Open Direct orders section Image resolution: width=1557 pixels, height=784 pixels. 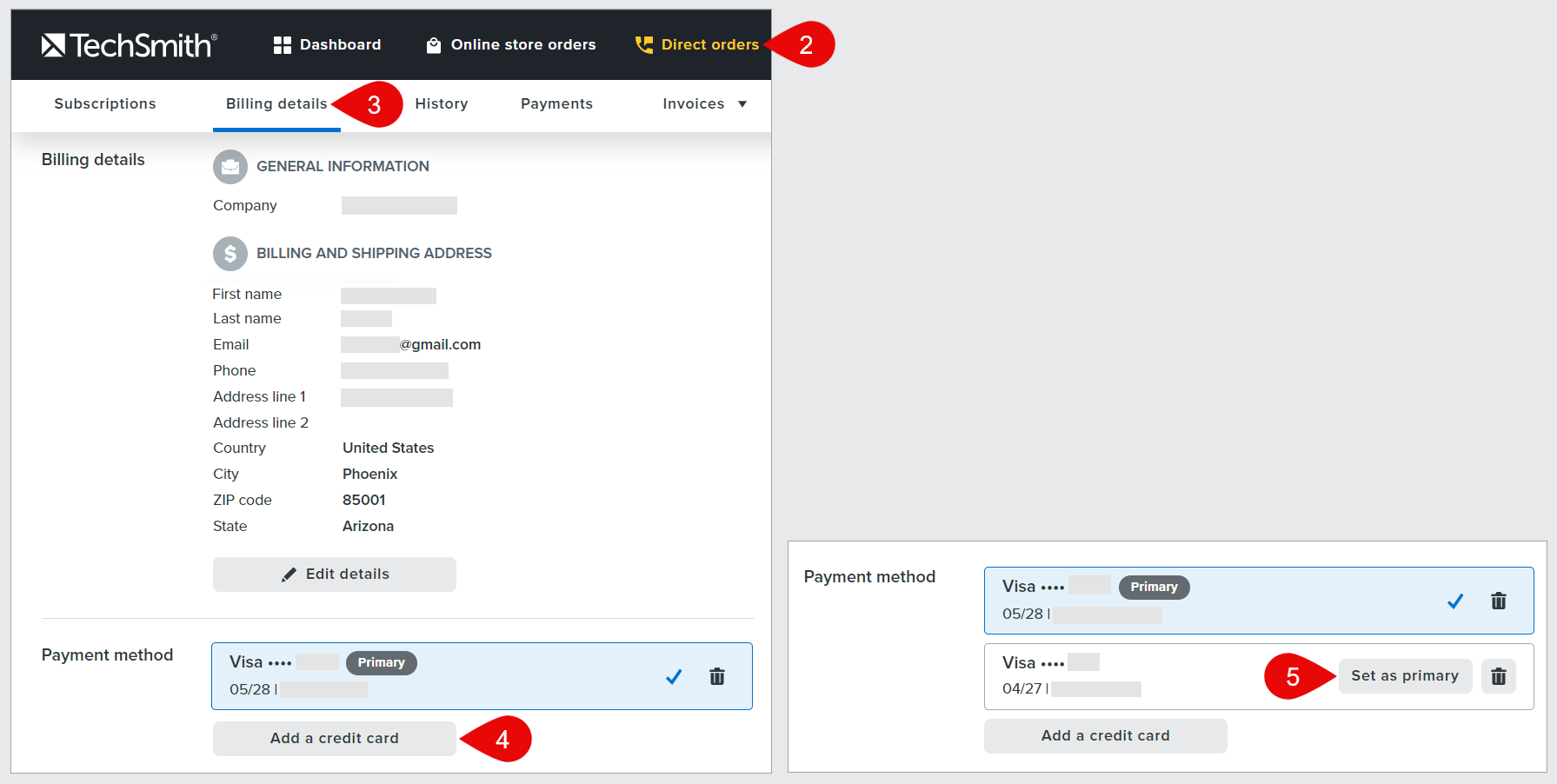point(697,45)
